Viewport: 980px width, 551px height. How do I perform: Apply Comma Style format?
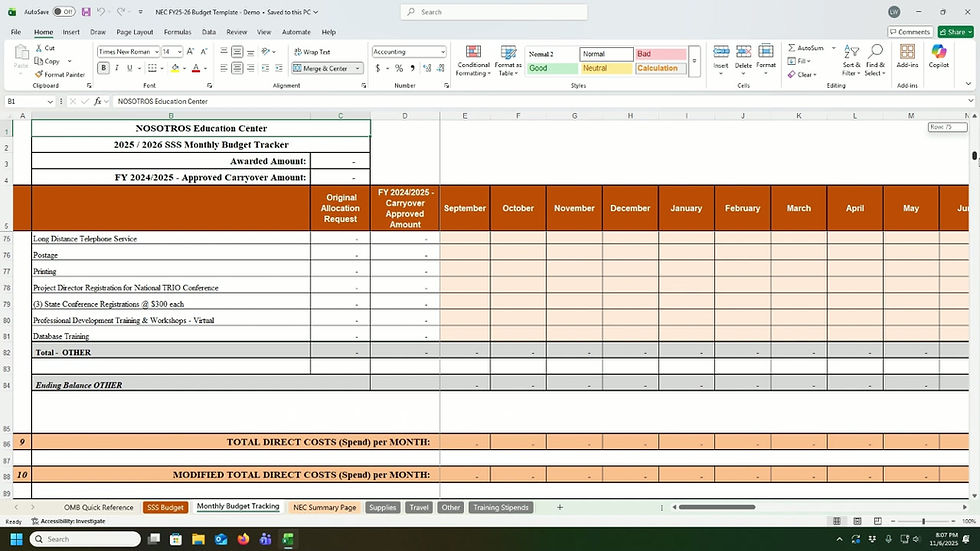pyautogui.click(x=412, y=68)
